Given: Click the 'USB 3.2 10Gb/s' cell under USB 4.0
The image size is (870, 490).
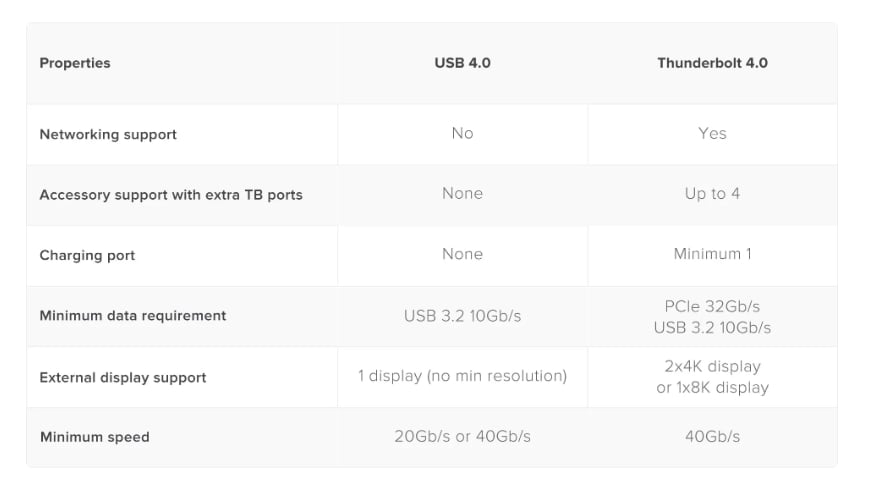Looking at the screenshot, I should coord(462,316).
